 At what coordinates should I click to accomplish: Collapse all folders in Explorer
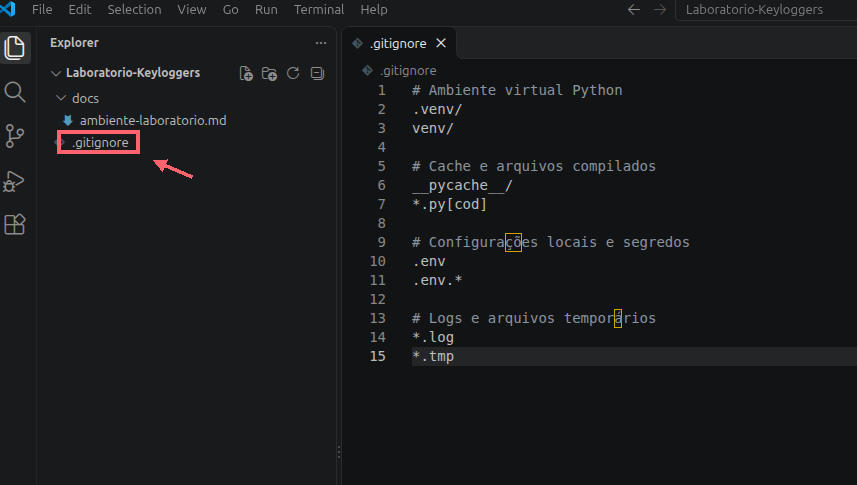coord(317,73)
